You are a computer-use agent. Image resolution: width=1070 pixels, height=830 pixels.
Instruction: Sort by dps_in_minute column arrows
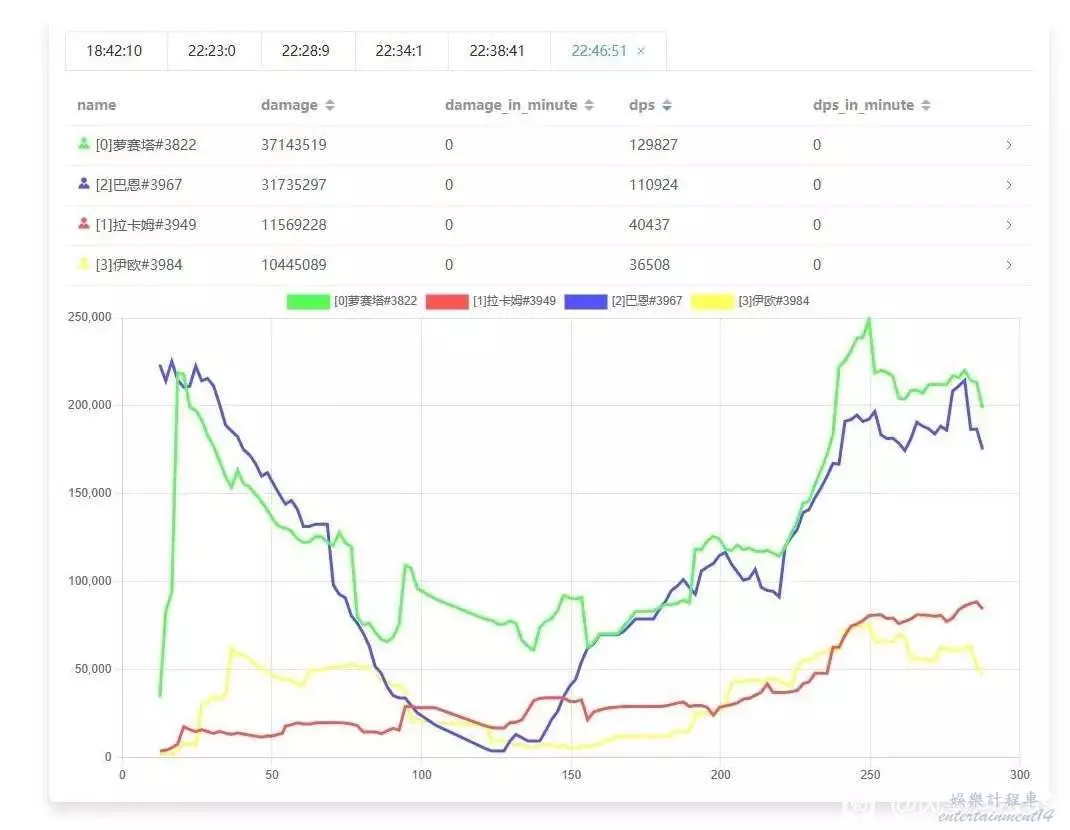click(x=926, y=105)
